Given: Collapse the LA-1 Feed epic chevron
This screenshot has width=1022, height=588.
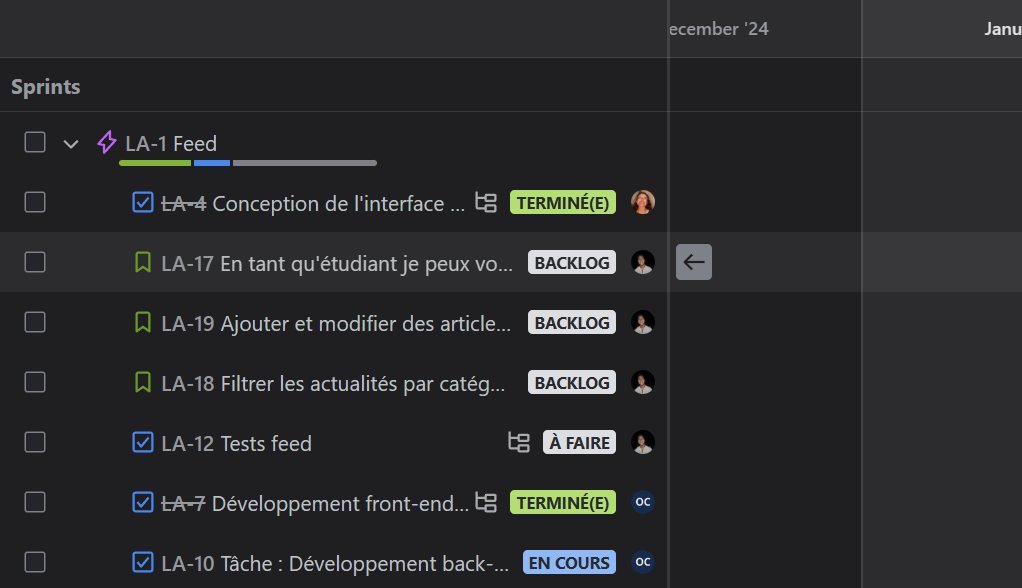Looking at the screenshot, I should tap(71, 144).
